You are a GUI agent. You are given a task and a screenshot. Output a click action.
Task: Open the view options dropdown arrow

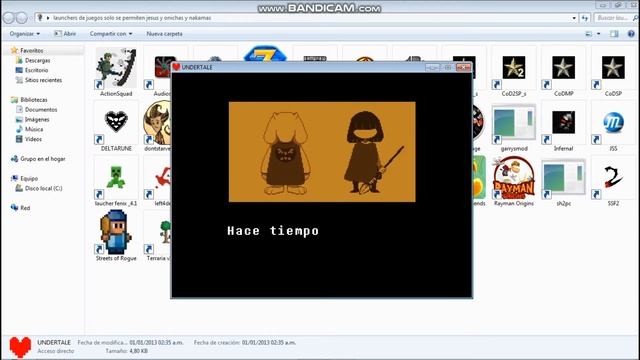[x=598, y=34]
